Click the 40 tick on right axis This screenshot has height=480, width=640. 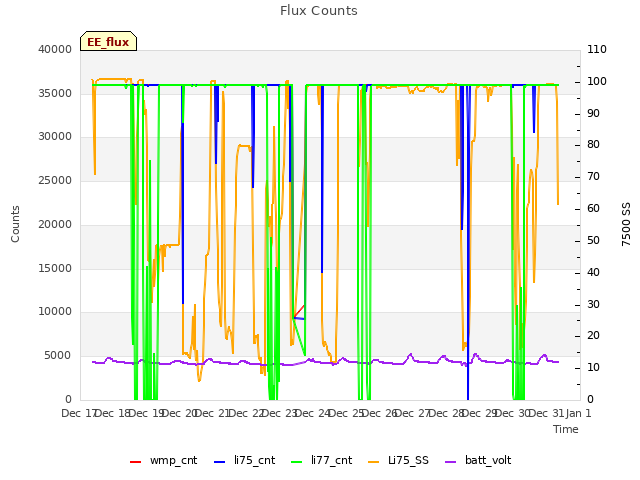pyautogui.click(x=593, y=272)
